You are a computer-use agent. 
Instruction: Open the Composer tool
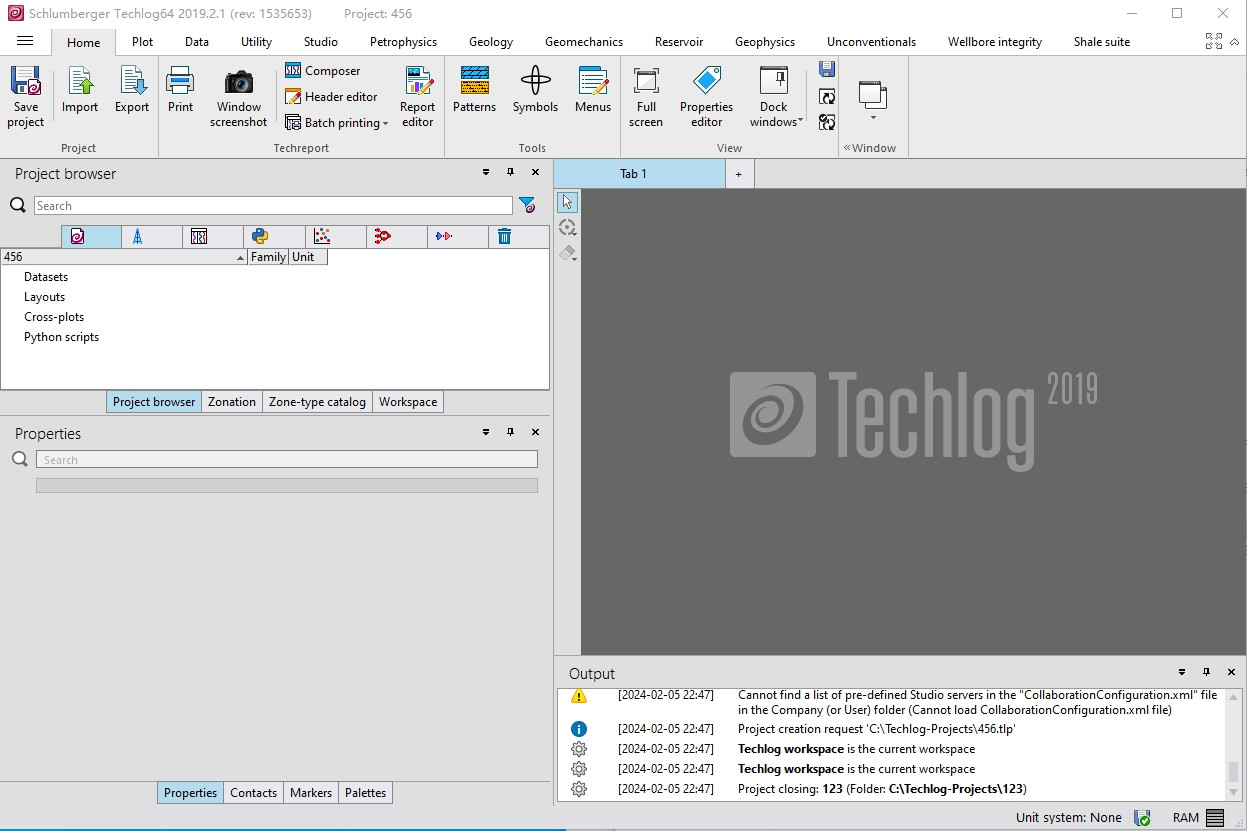(x=322, y=71)
